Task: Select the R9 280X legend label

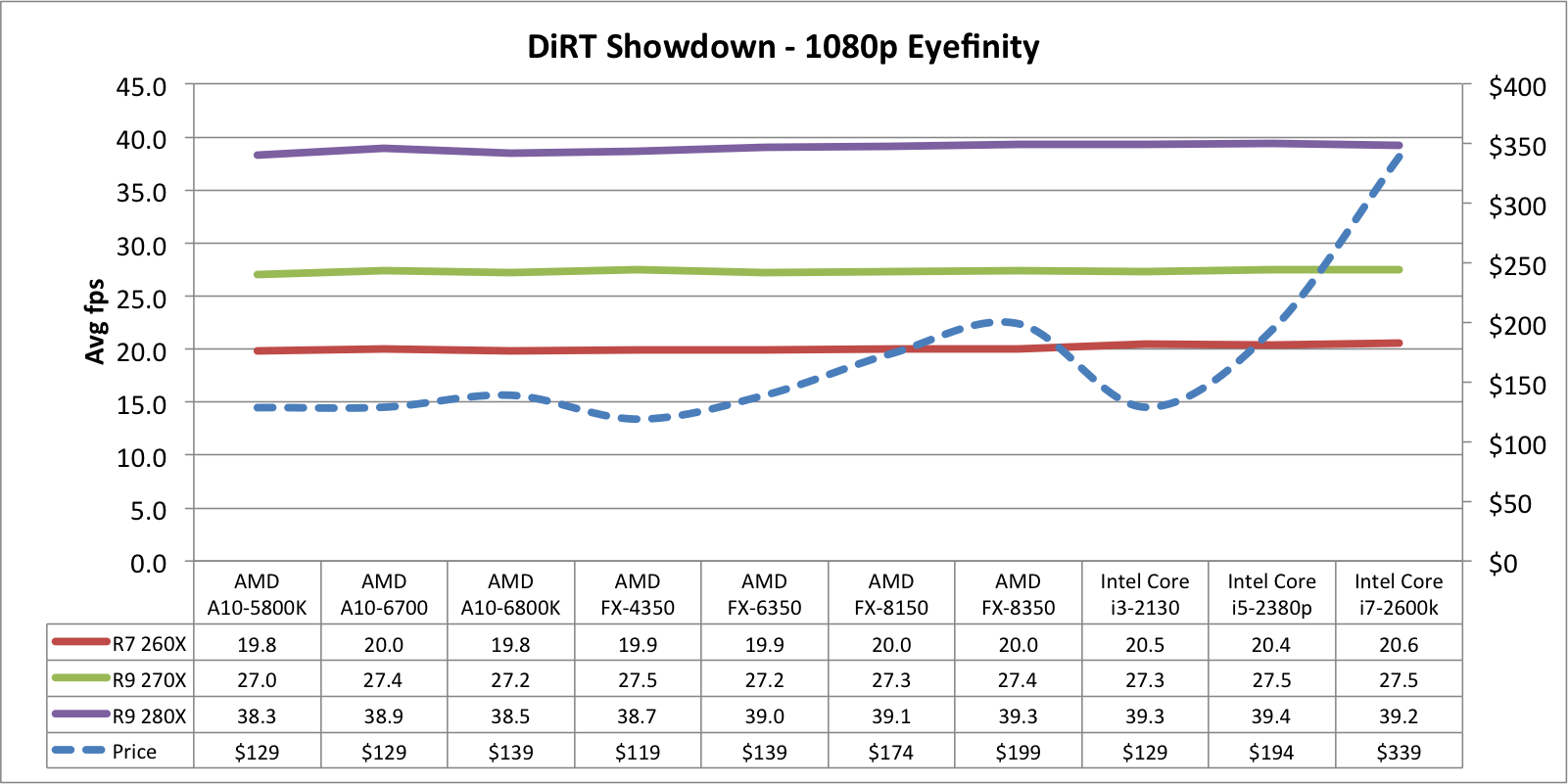Action: (149, 716)
